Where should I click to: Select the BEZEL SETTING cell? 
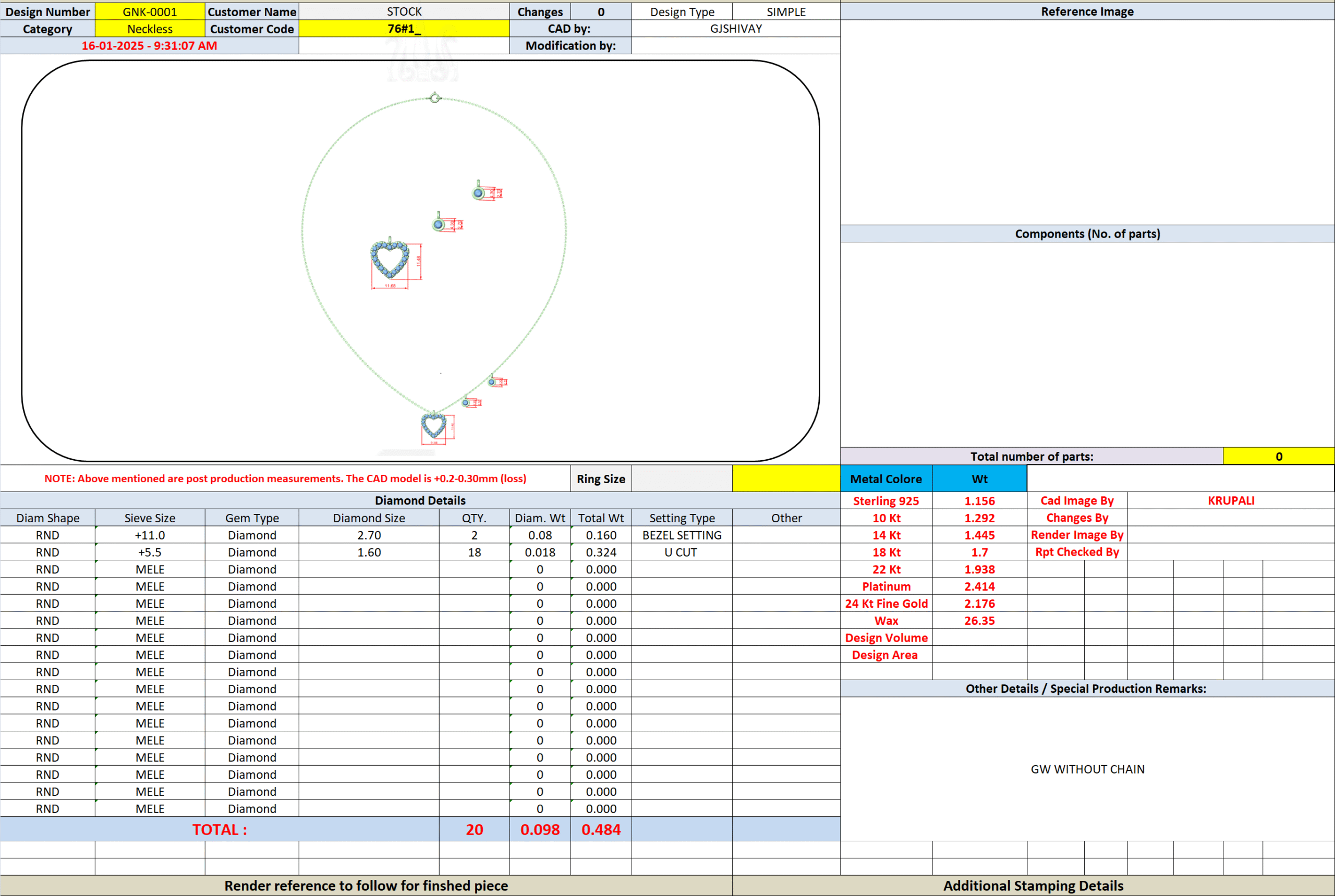point(682,535)
